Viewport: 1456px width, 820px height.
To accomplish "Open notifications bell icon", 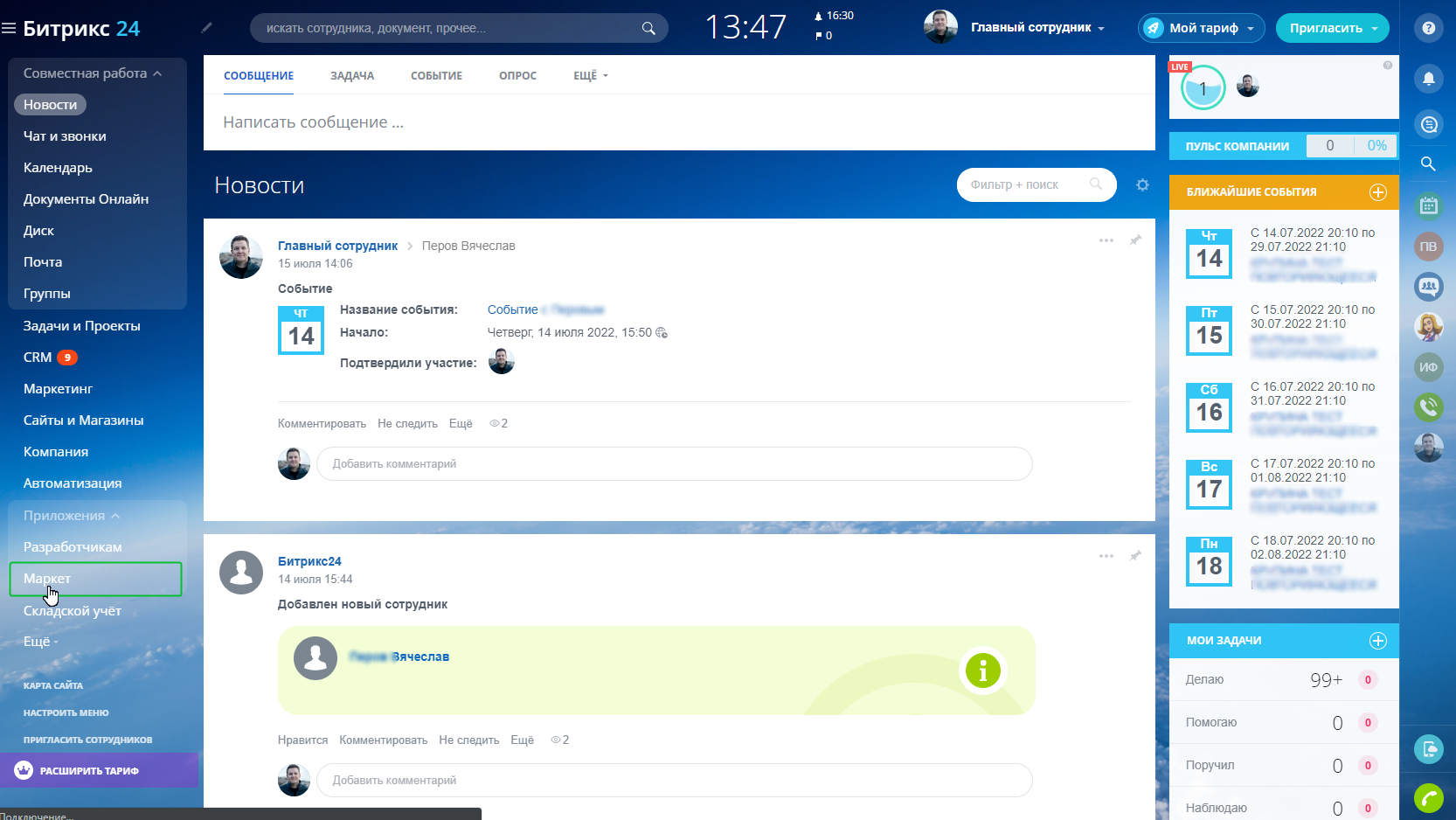I will click(1428, 79).
